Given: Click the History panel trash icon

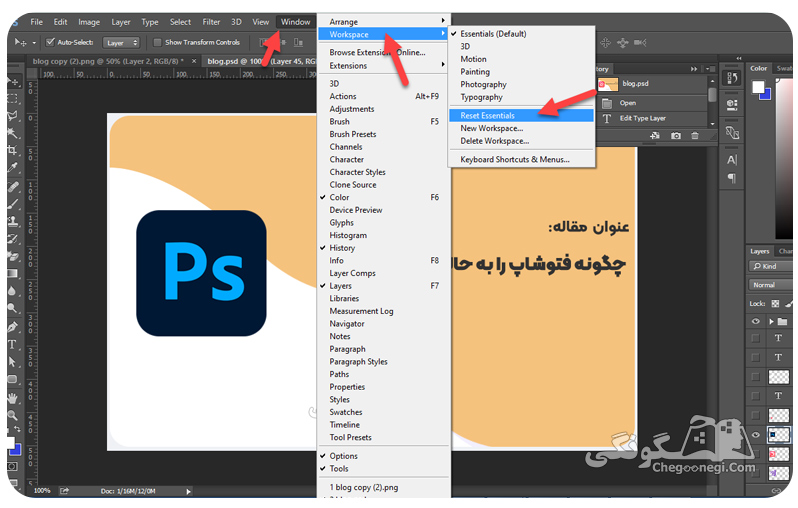Looking at the screenshot, I should tap(695, 135).
